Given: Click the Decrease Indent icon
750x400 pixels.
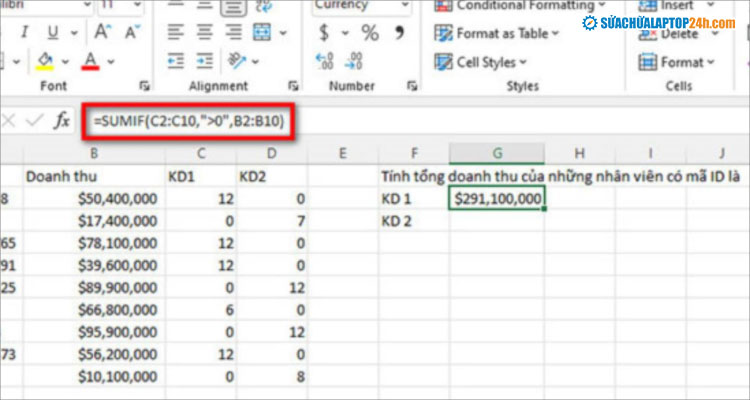Looking at the screenshot, I should click(x=176, y=61).
